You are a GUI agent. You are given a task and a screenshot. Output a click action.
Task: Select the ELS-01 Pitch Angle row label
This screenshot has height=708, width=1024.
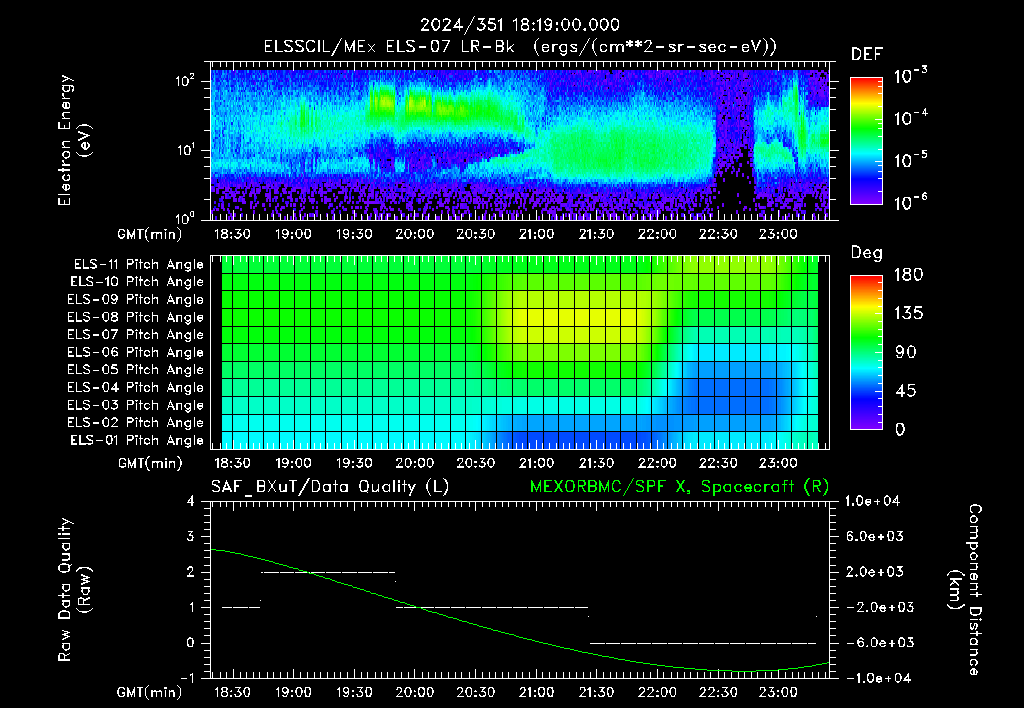pos(137,440)
